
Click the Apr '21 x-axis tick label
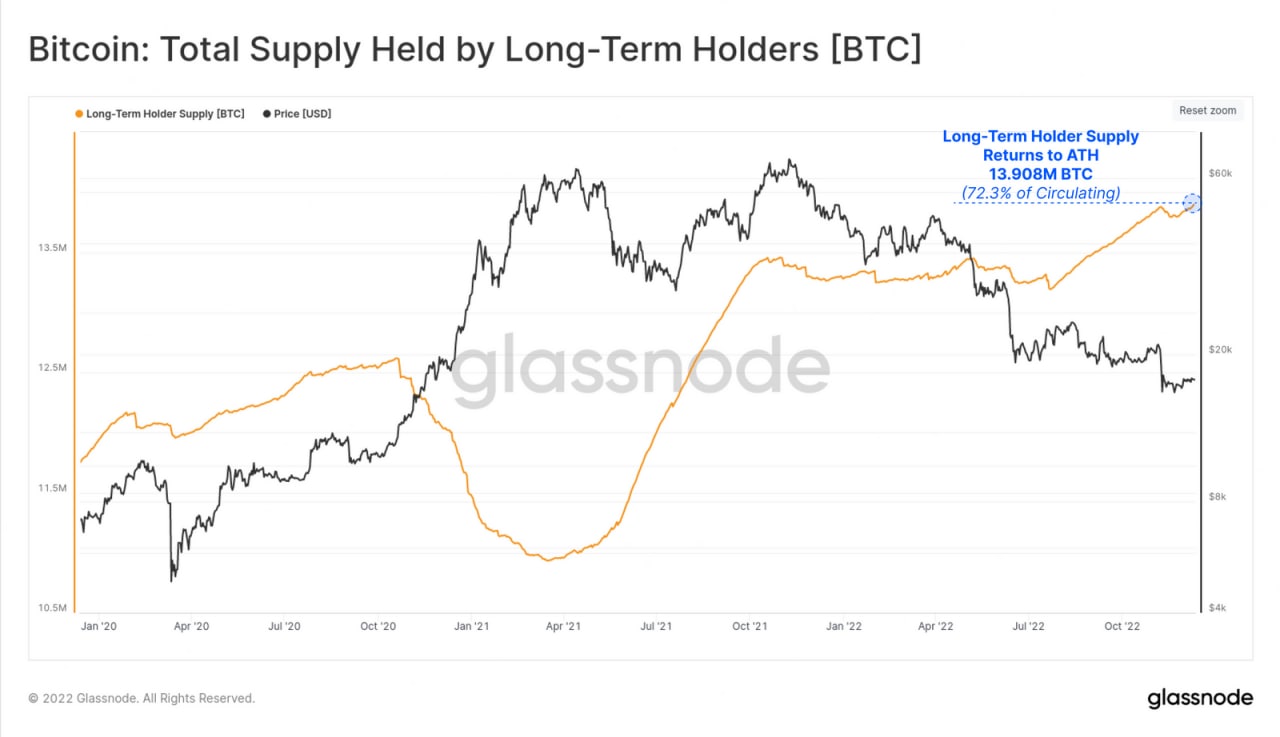(x=563, y=627)
